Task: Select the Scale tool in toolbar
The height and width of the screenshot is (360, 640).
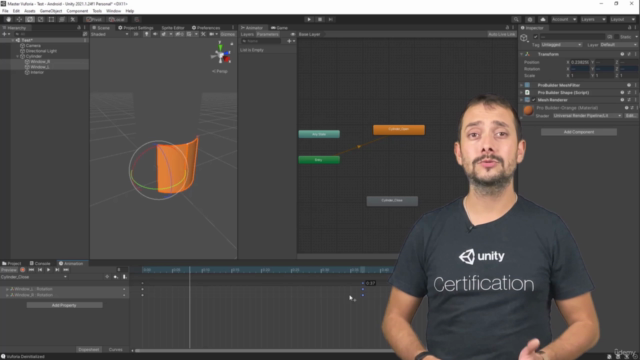Action: pos(40,19)
